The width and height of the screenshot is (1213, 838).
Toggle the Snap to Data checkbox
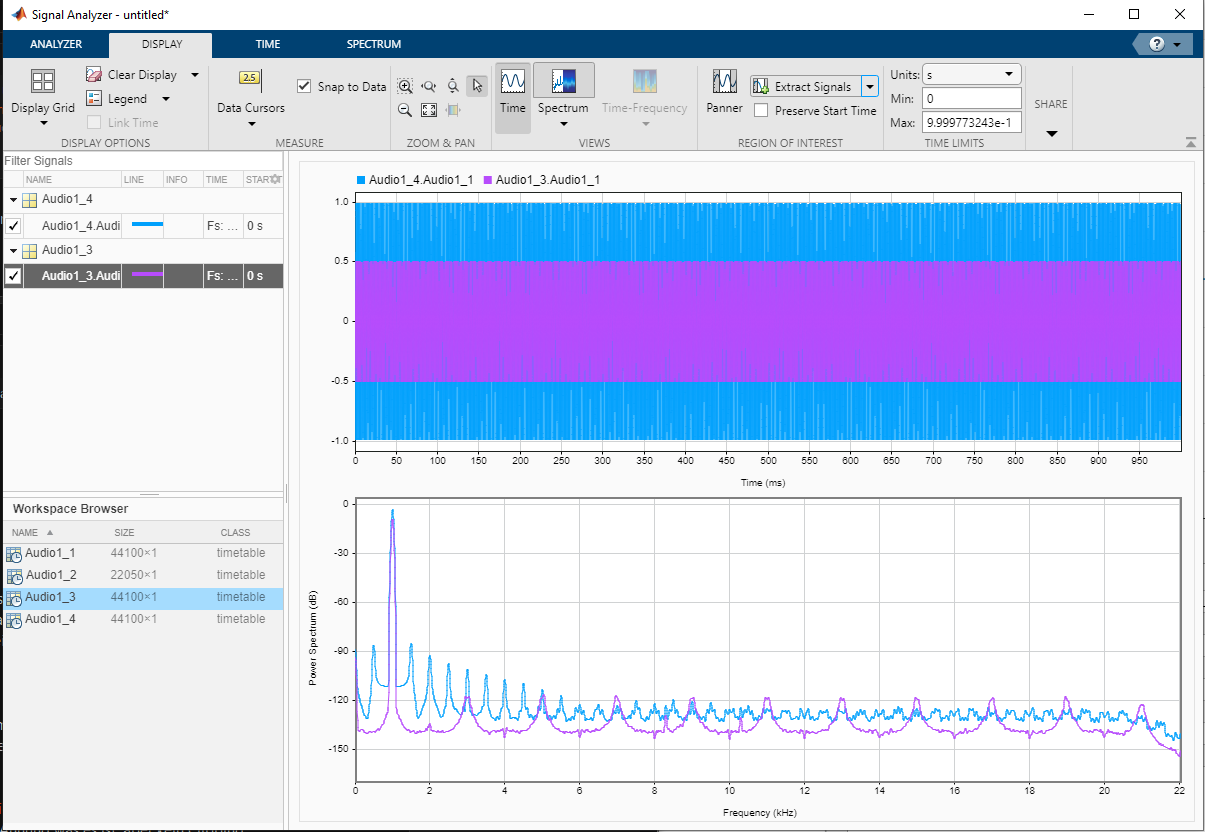point(305,87)
